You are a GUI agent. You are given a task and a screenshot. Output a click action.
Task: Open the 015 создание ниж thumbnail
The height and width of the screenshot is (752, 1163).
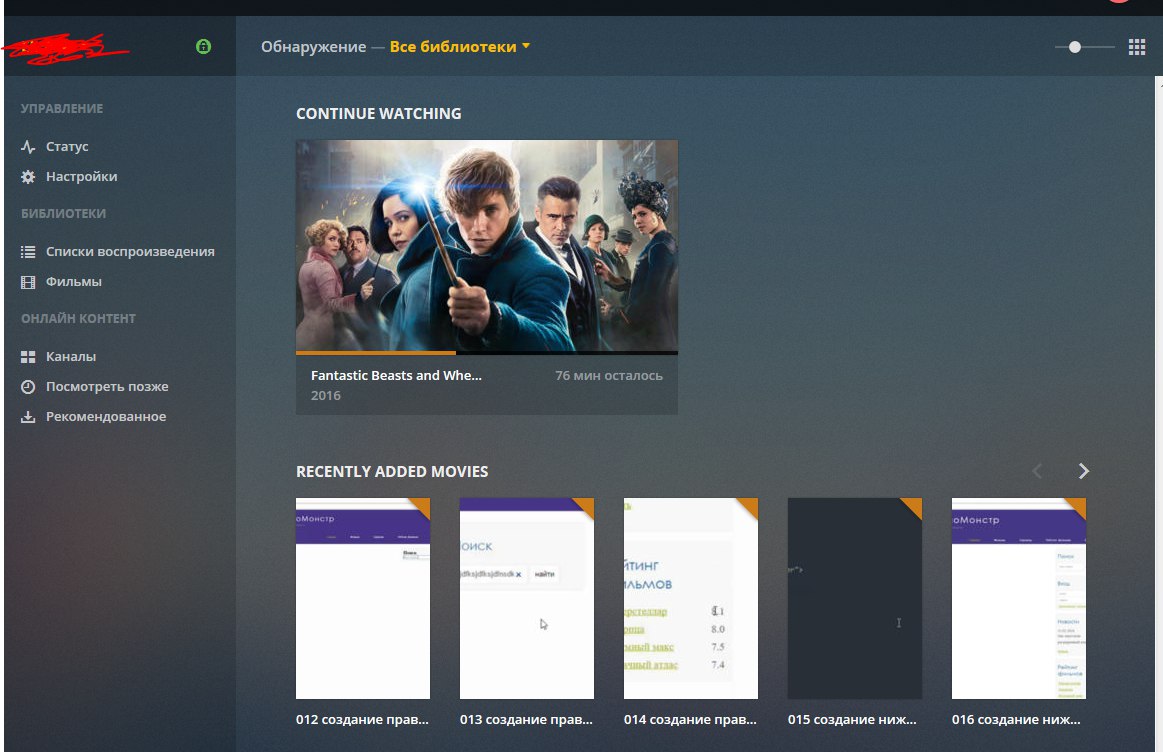[x=854, y=598]
